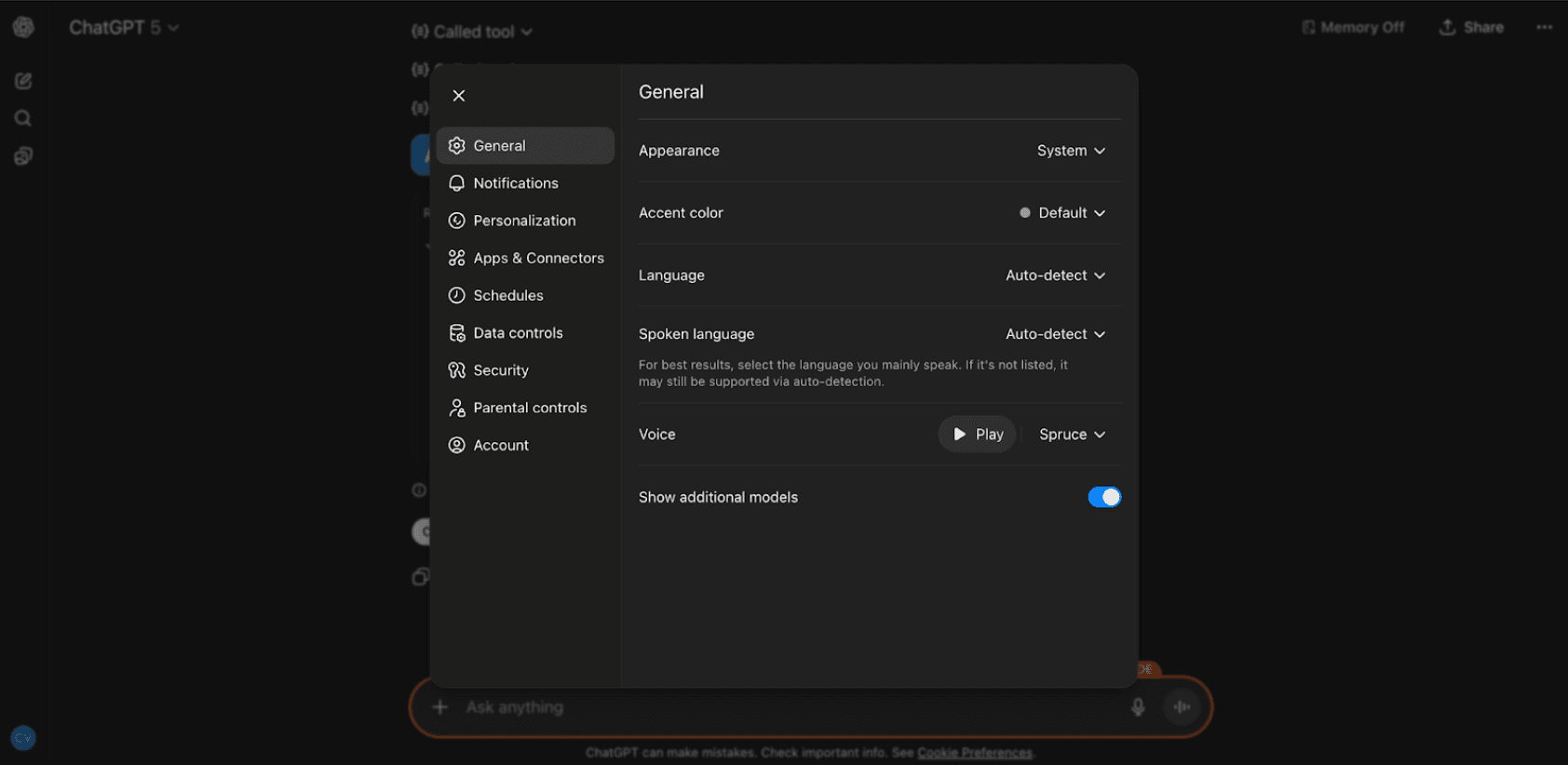Image resolution: width=1568 pixels, height=765 pixels.
Task: Open Data controls tab
Action: click(525, 332)
